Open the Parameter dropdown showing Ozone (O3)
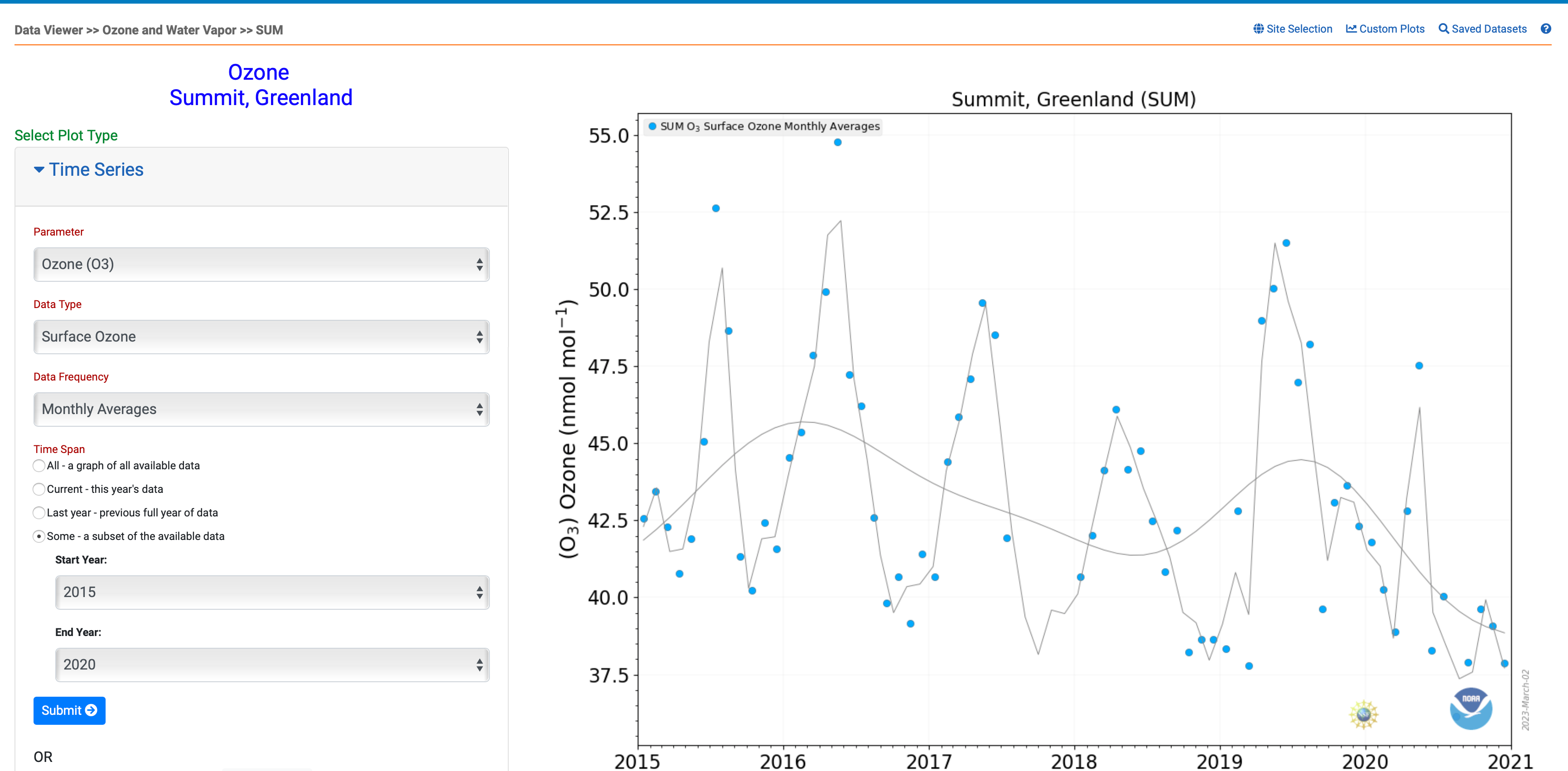Viewport: 1568px width, 771px height. point(261,264)
